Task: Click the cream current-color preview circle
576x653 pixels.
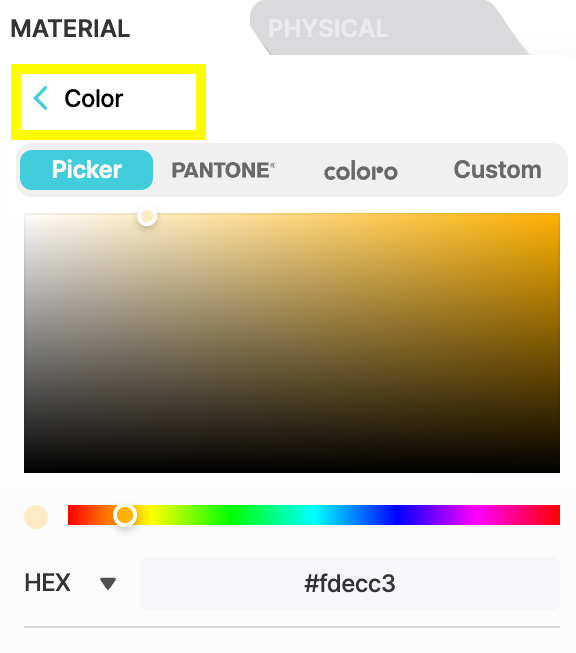Action: 36,517
